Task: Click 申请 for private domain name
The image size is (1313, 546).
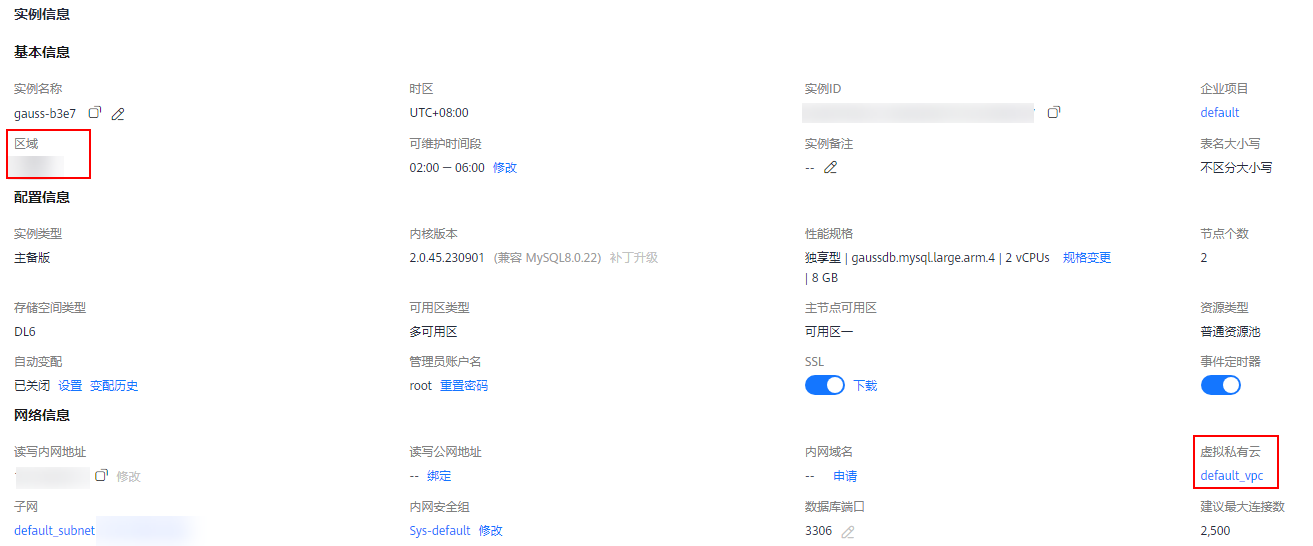Action: point(845,476)
